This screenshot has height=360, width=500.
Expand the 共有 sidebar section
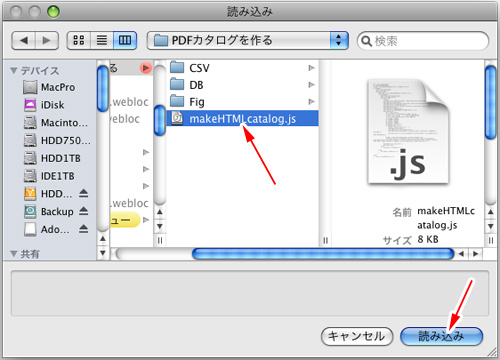click(x=14, y=254)
